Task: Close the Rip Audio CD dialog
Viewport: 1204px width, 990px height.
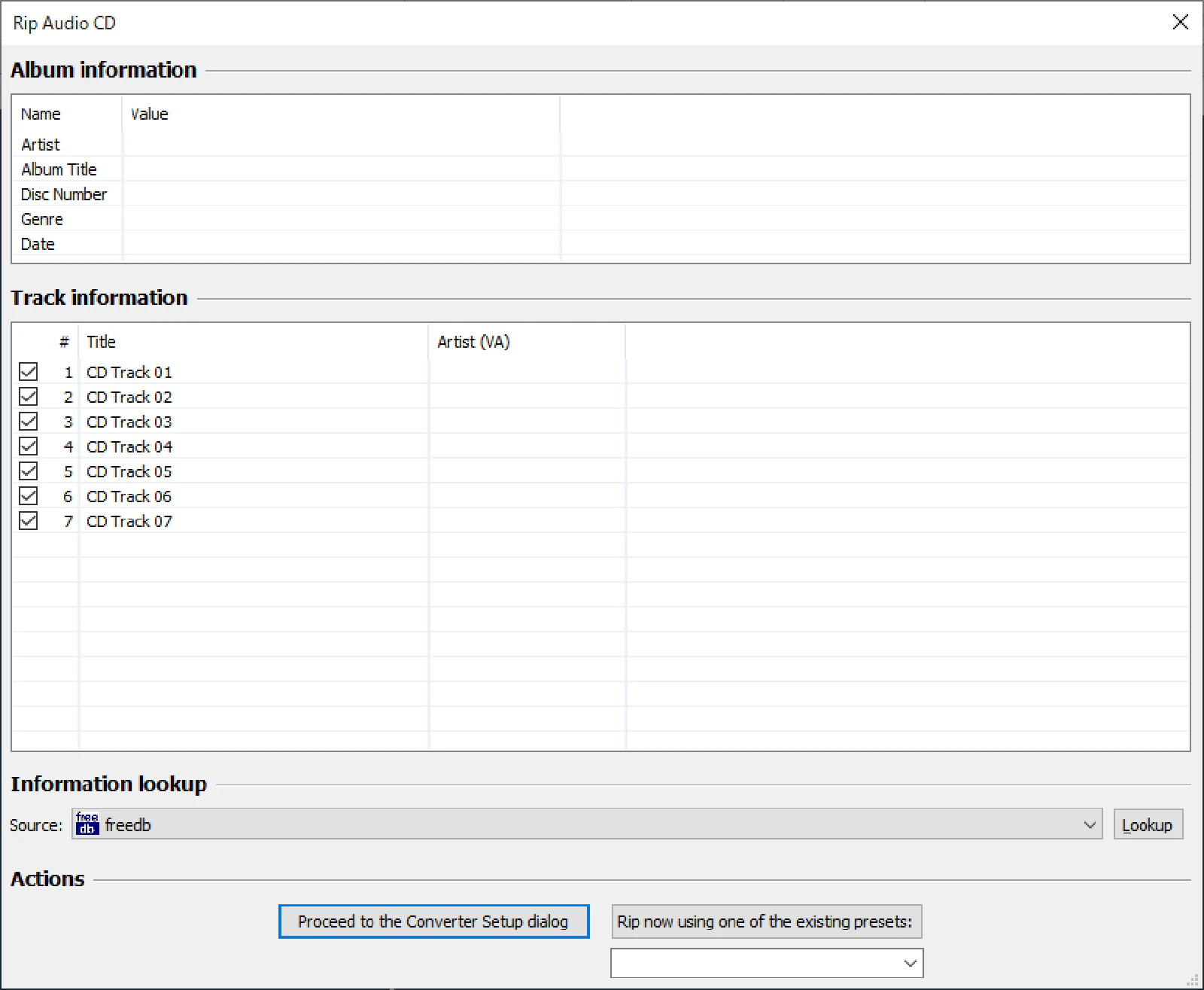Action: [1180, 23]
